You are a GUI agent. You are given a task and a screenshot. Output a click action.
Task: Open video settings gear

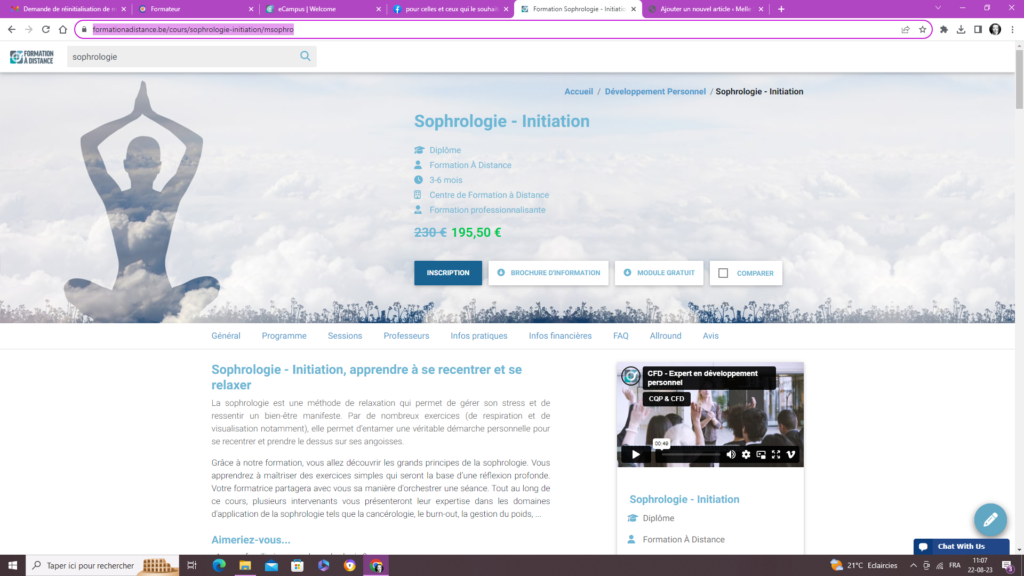pos(746,455)
